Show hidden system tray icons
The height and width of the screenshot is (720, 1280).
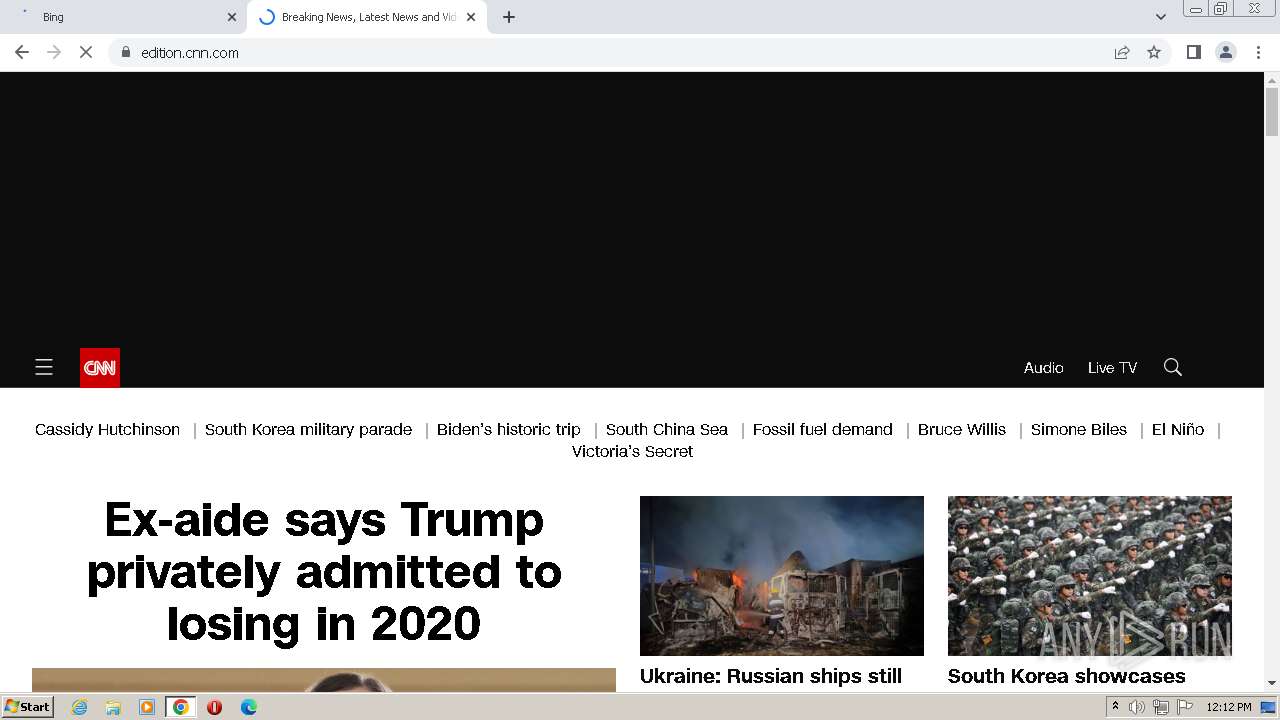[1115, 707]
